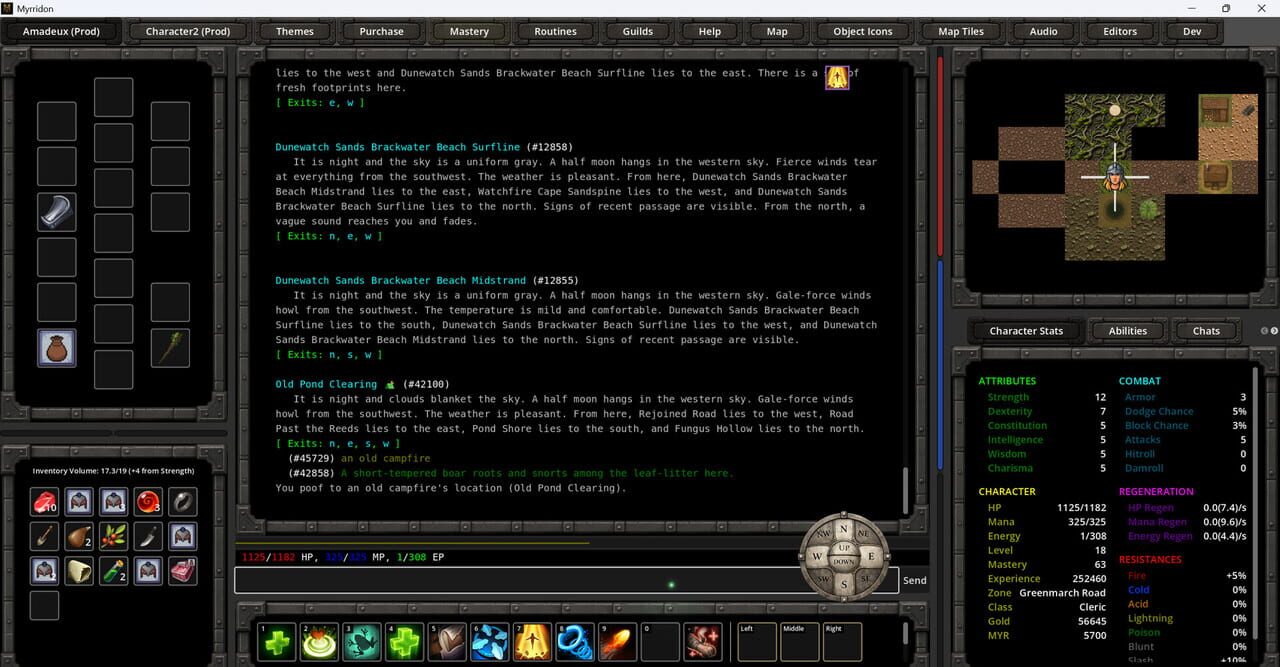1280x667 pixels.
Task: Move east using compass E button
Action: [x=870, y=556]
